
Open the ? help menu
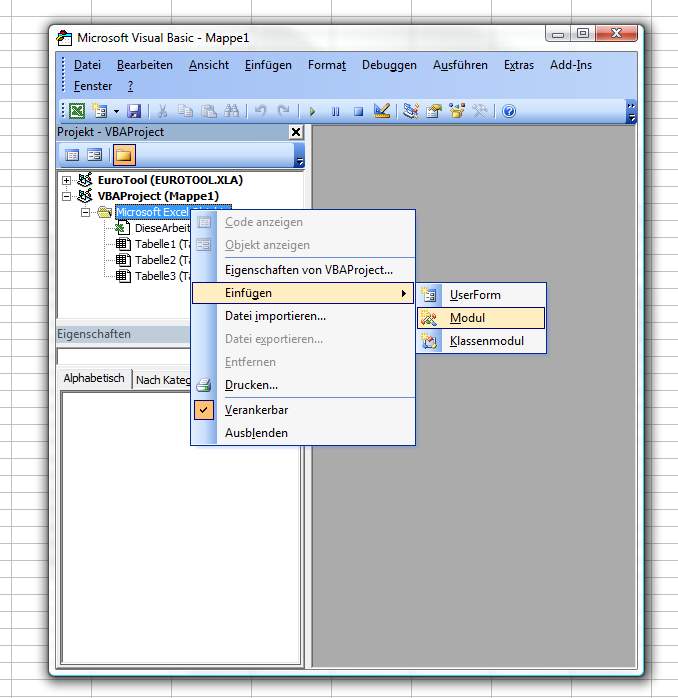(x=130, y=86)
